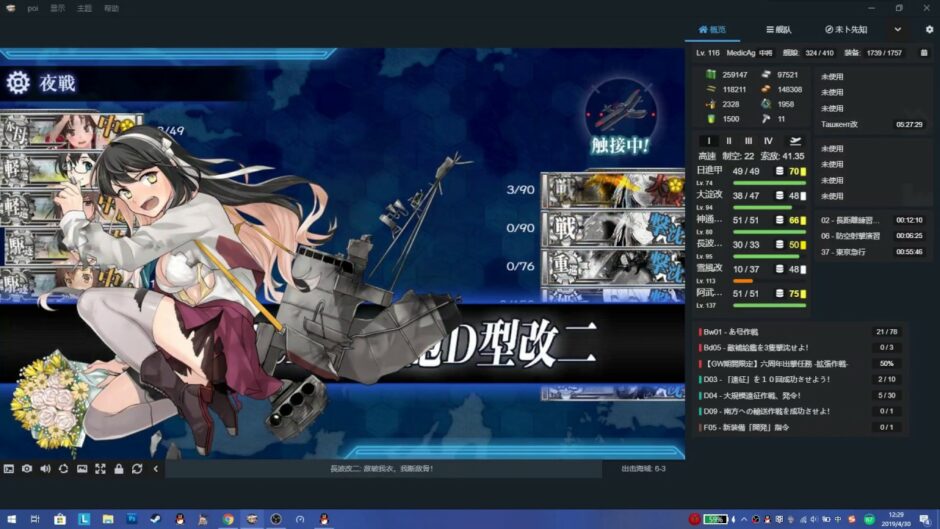This screenshot has width=940, height=529.
Task: Open Windows Start menu
Action: tap(11, 519)
